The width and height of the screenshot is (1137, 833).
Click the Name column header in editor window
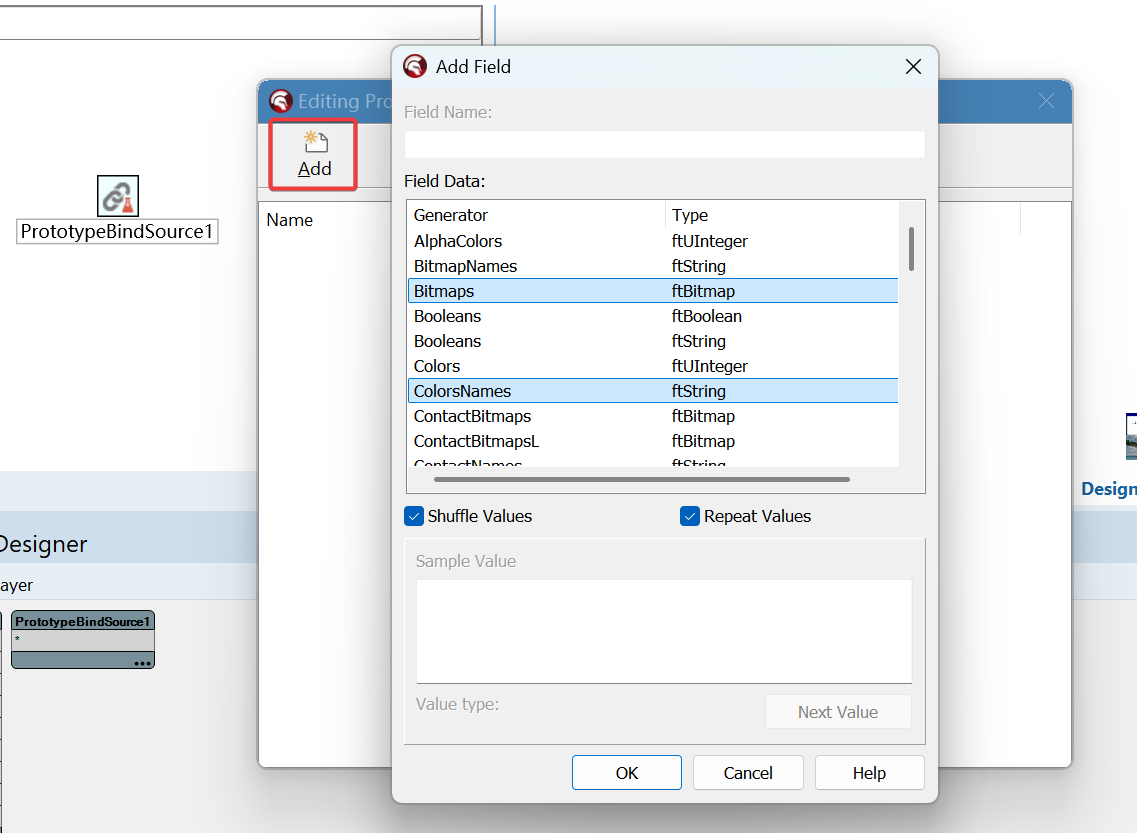[289, 220]
